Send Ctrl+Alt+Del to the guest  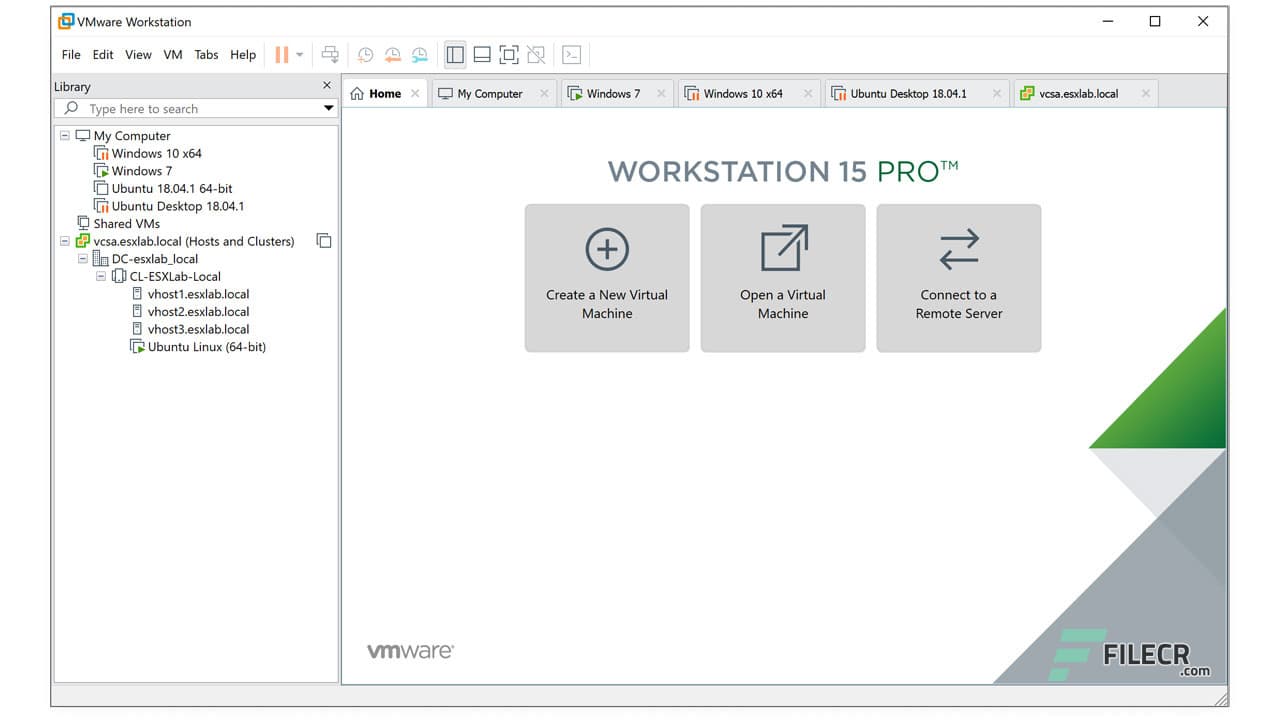click(330, 54)
